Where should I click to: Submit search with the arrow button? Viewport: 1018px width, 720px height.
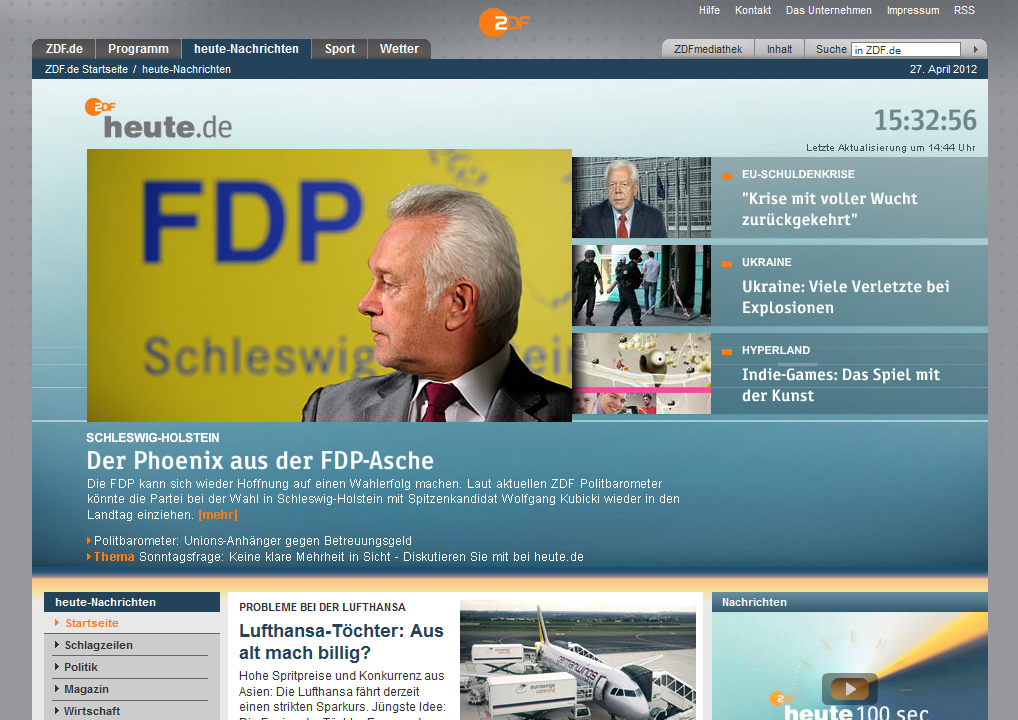click(x=975, y=49)
